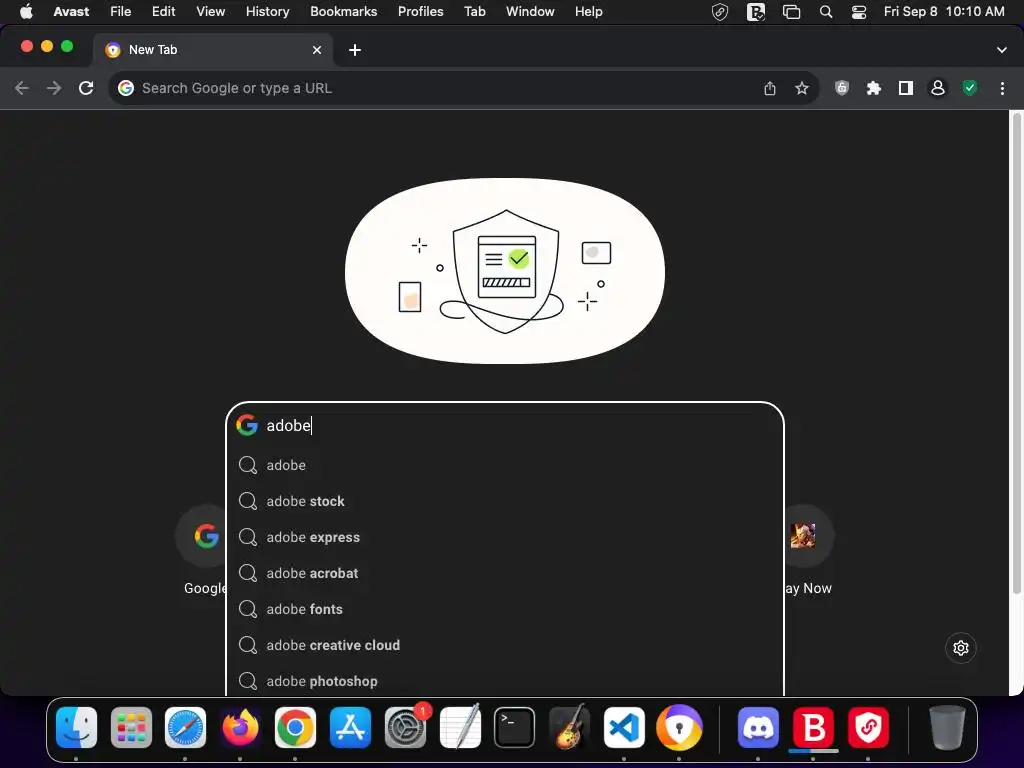
Task: Select the 'adobe' suggestion
Action: click(504, 465)
